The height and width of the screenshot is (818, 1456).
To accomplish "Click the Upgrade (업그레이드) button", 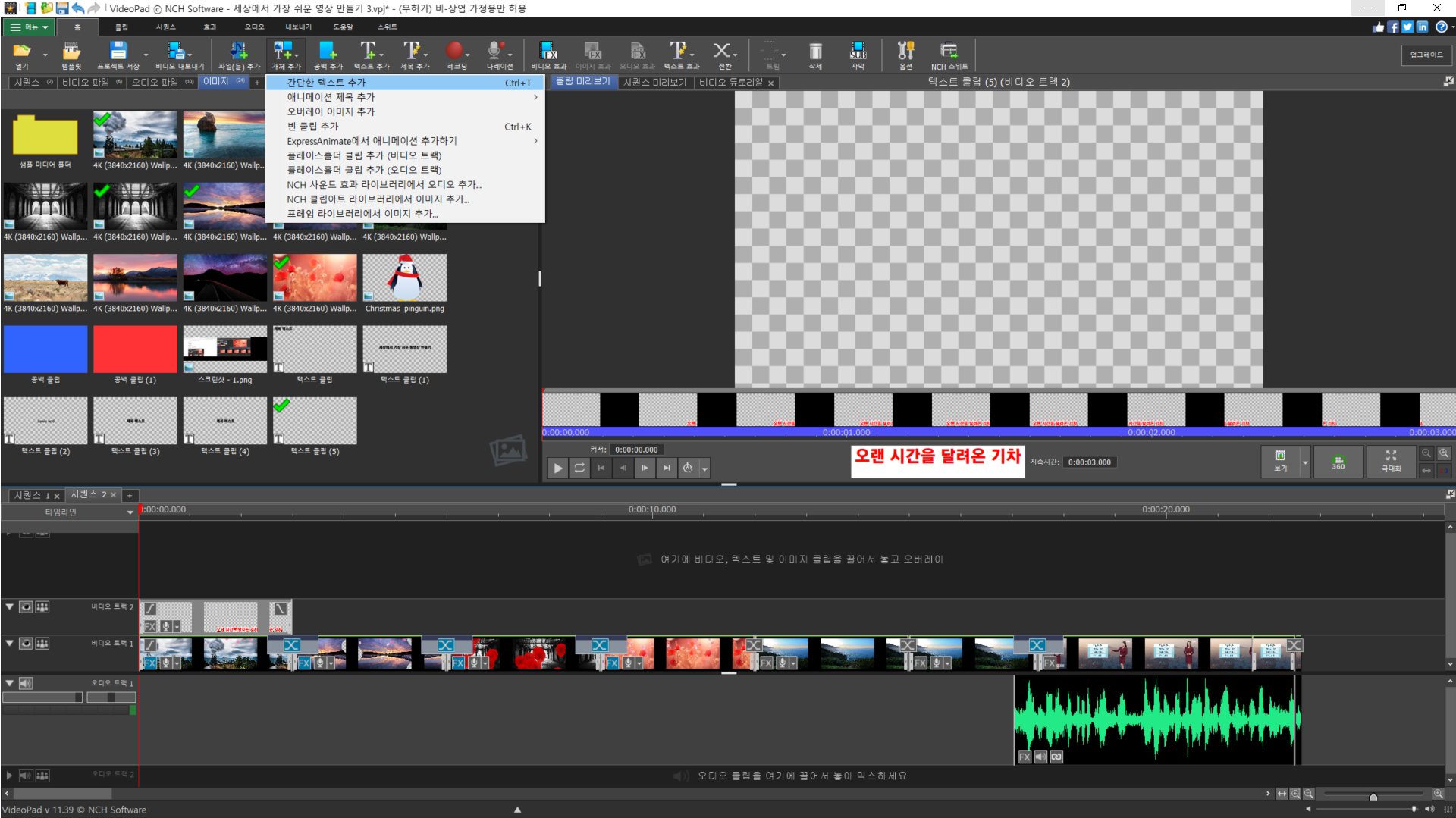I will click(1426, 55).
